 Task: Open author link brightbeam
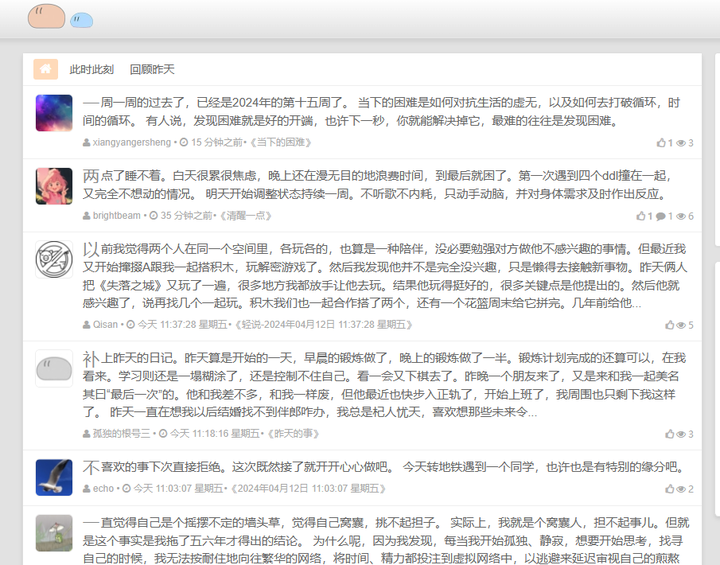pyautogui.click(x=117, y=215)
